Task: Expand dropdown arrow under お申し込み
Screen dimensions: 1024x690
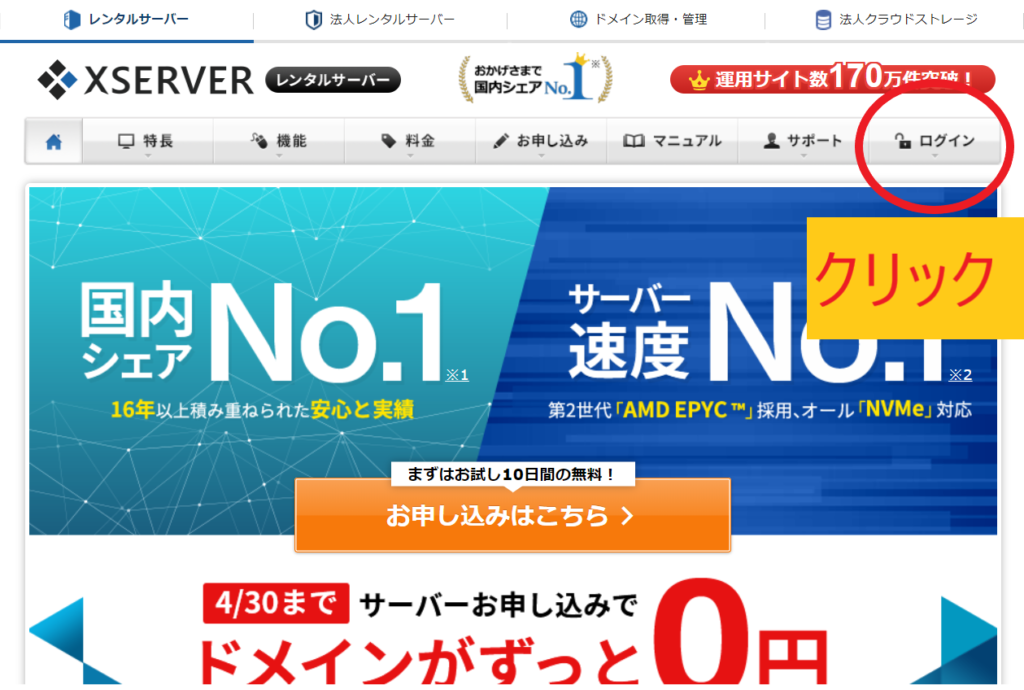Action: point(541,156)
